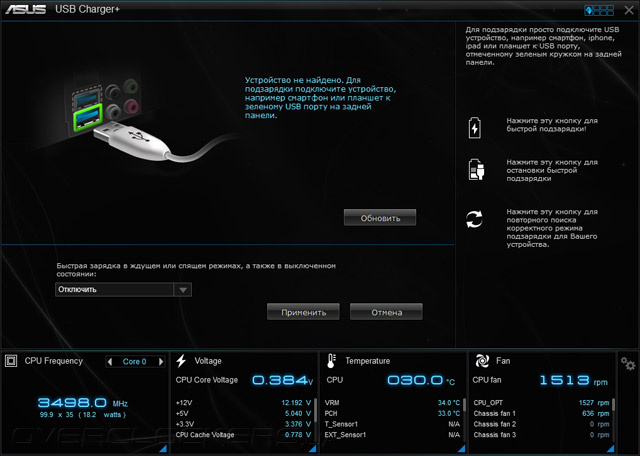Screen dimensions: 640x456
Task: Apply settings with Применить button
Action: pos(303,312)
